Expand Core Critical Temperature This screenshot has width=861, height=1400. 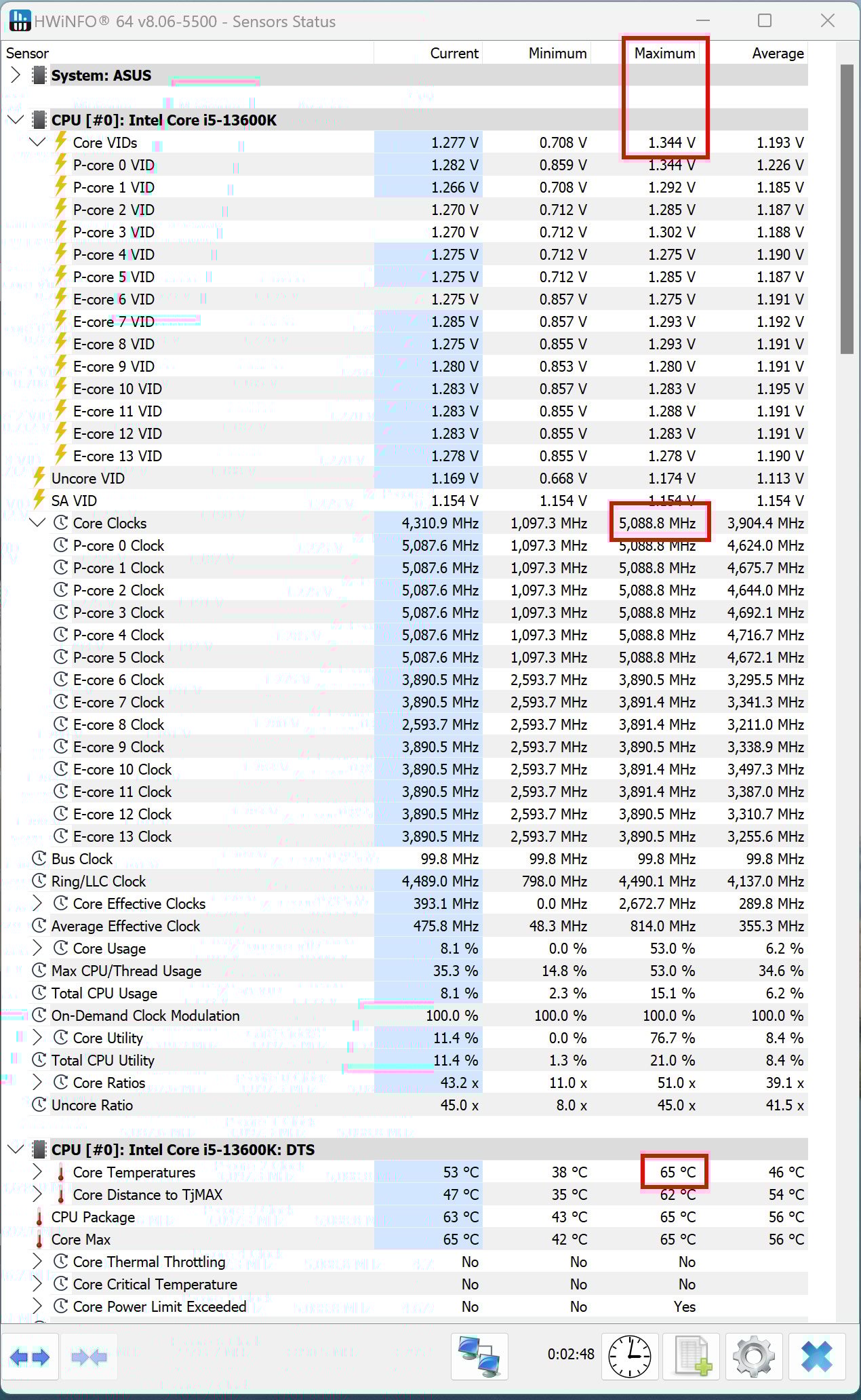38,1284
